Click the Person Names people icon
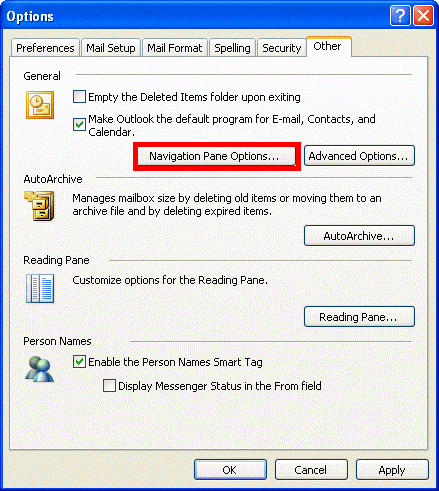Screen dimensions: 439x491 pyautogui.click(x=39, y=369)
